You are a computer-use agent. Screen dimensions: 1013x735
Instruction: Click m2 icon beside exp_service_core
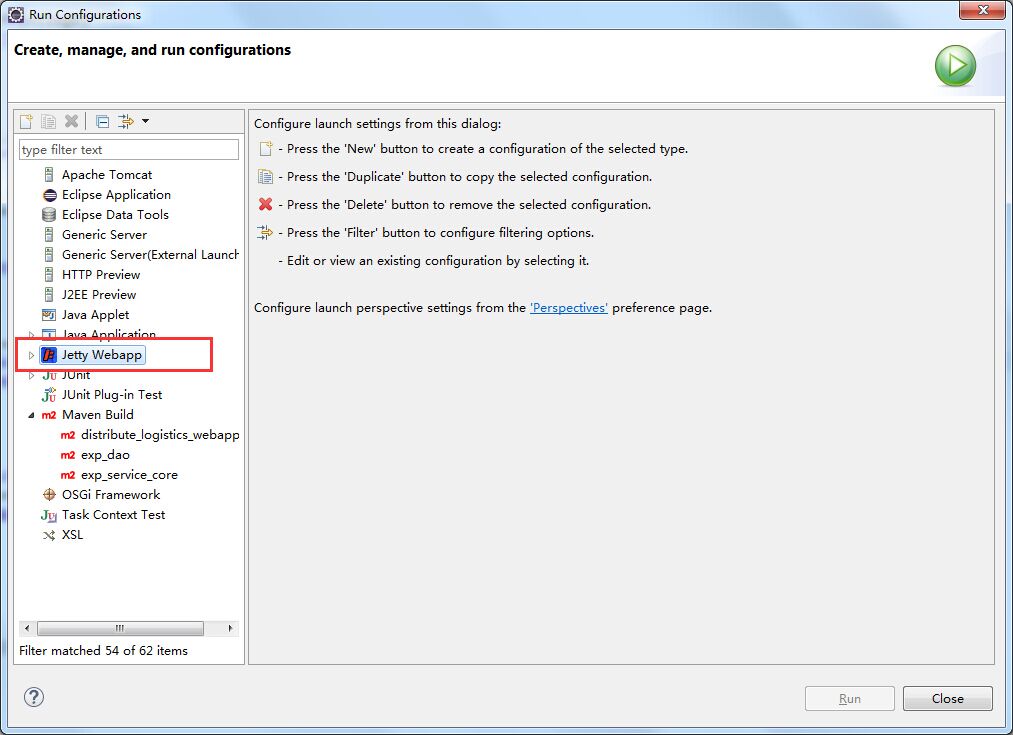68,475
